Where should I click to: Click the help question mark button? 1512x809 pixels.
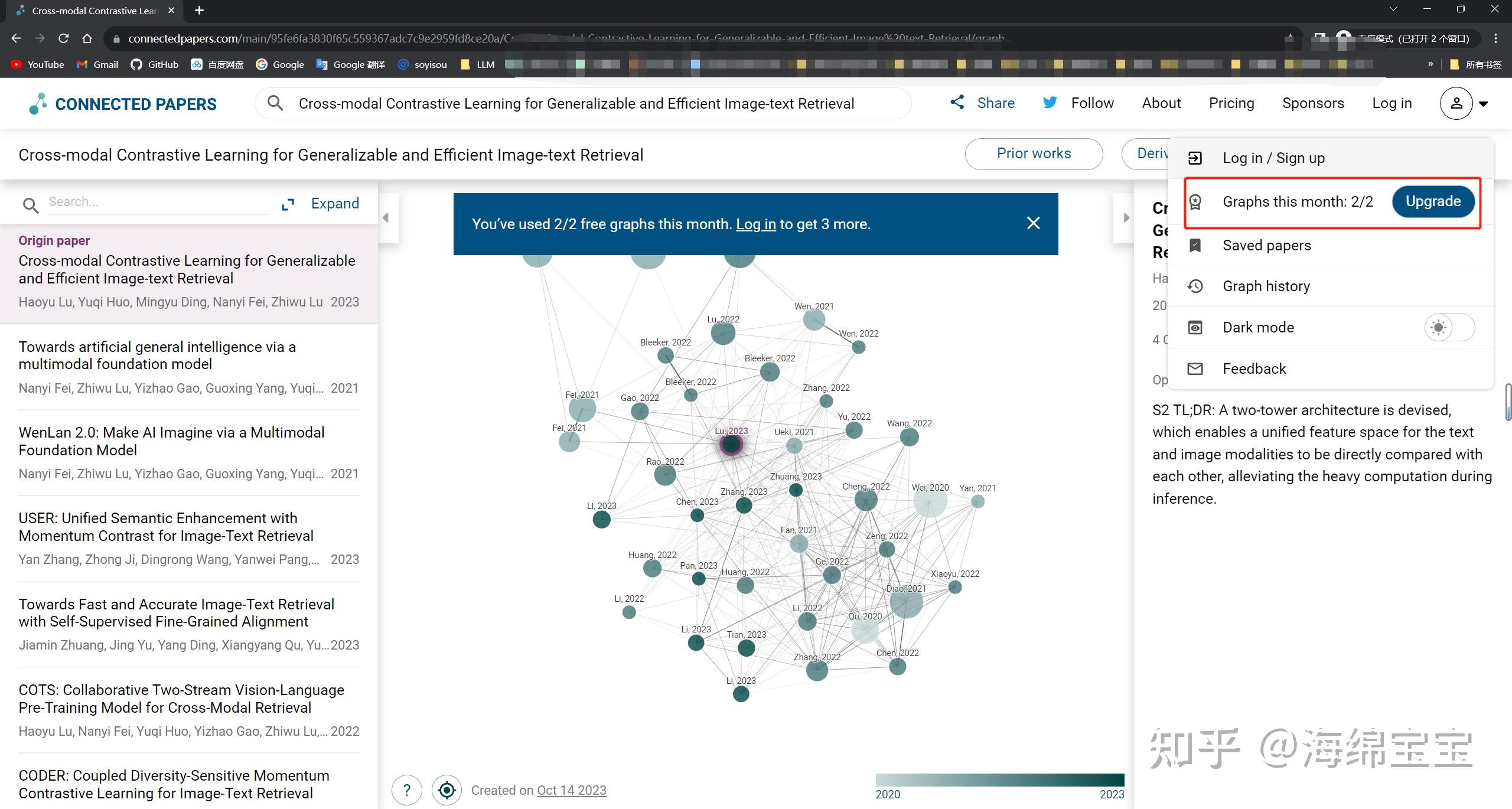point(407,790)
